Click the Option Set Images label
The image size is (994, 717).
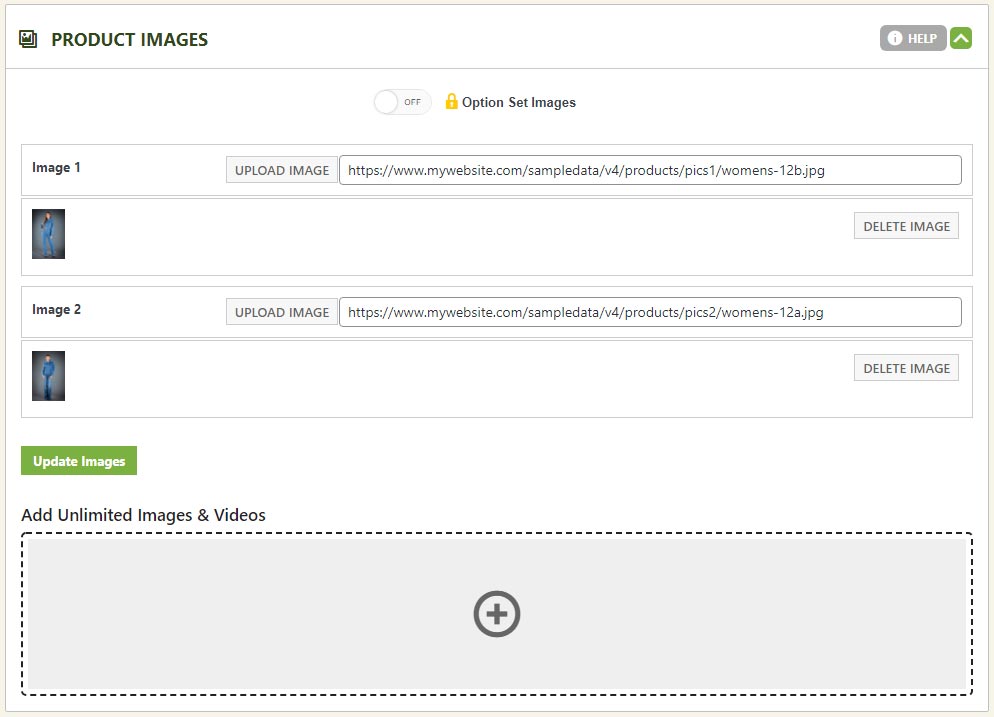[518, 102]
